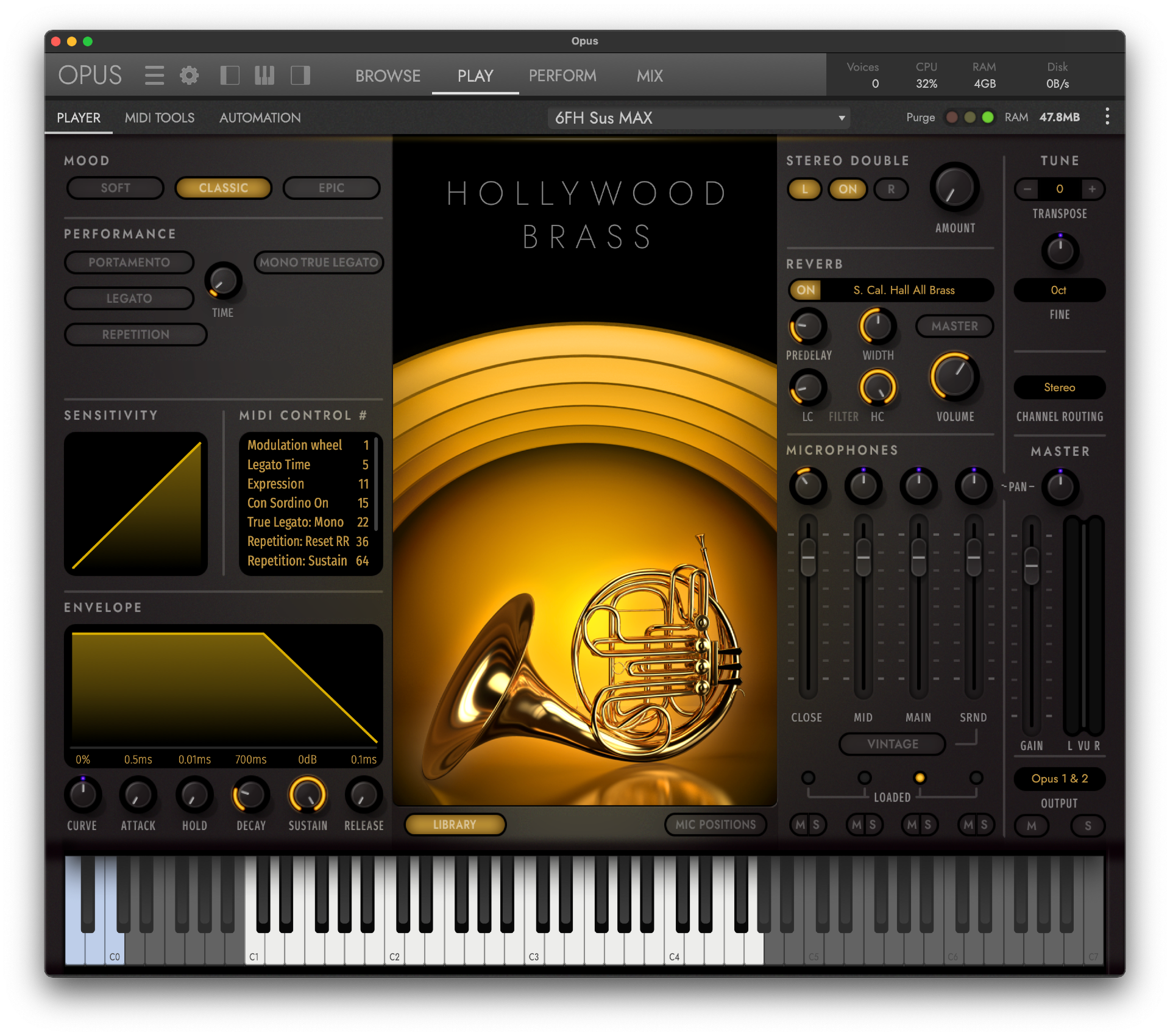Click the red purge indicator dot
This screenshot has height=1036, width=1170.
pyautogui.click(x=951, y=117)
